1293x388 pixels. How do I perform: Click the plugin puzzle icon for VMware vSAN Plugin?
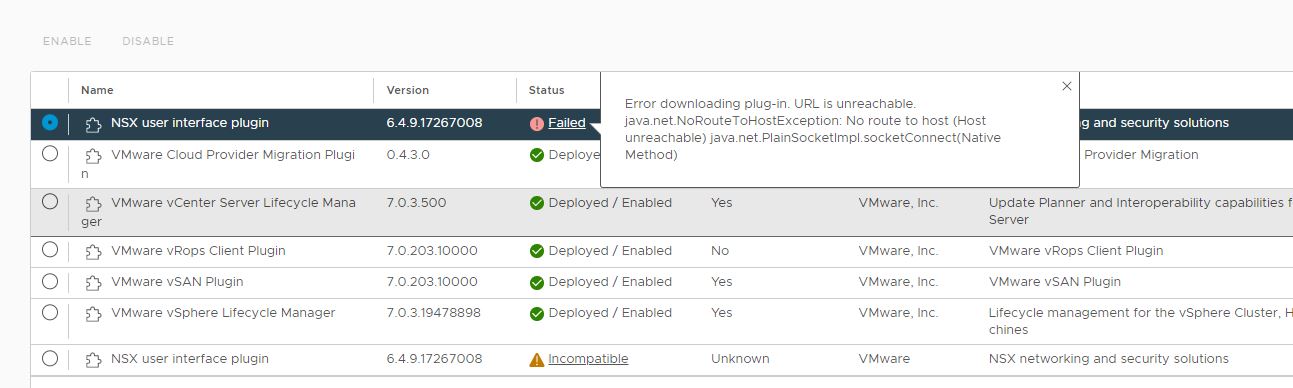[x=94, y=283]
